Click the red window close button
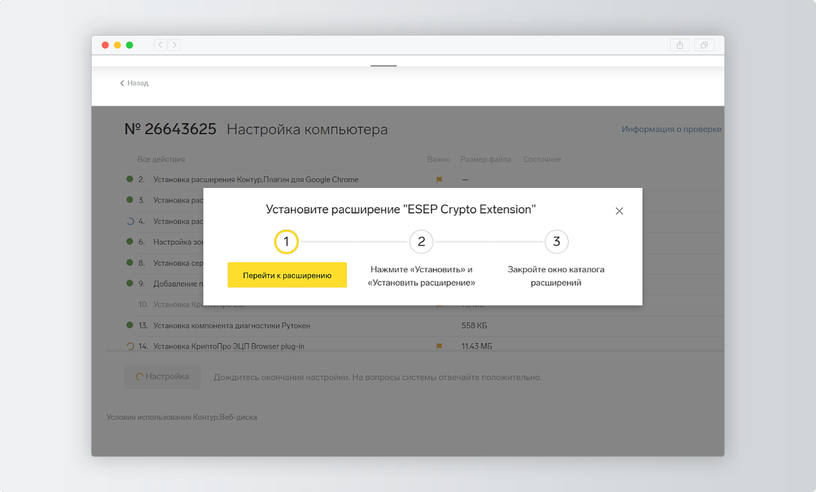816x492 pixels. [105, 45]
